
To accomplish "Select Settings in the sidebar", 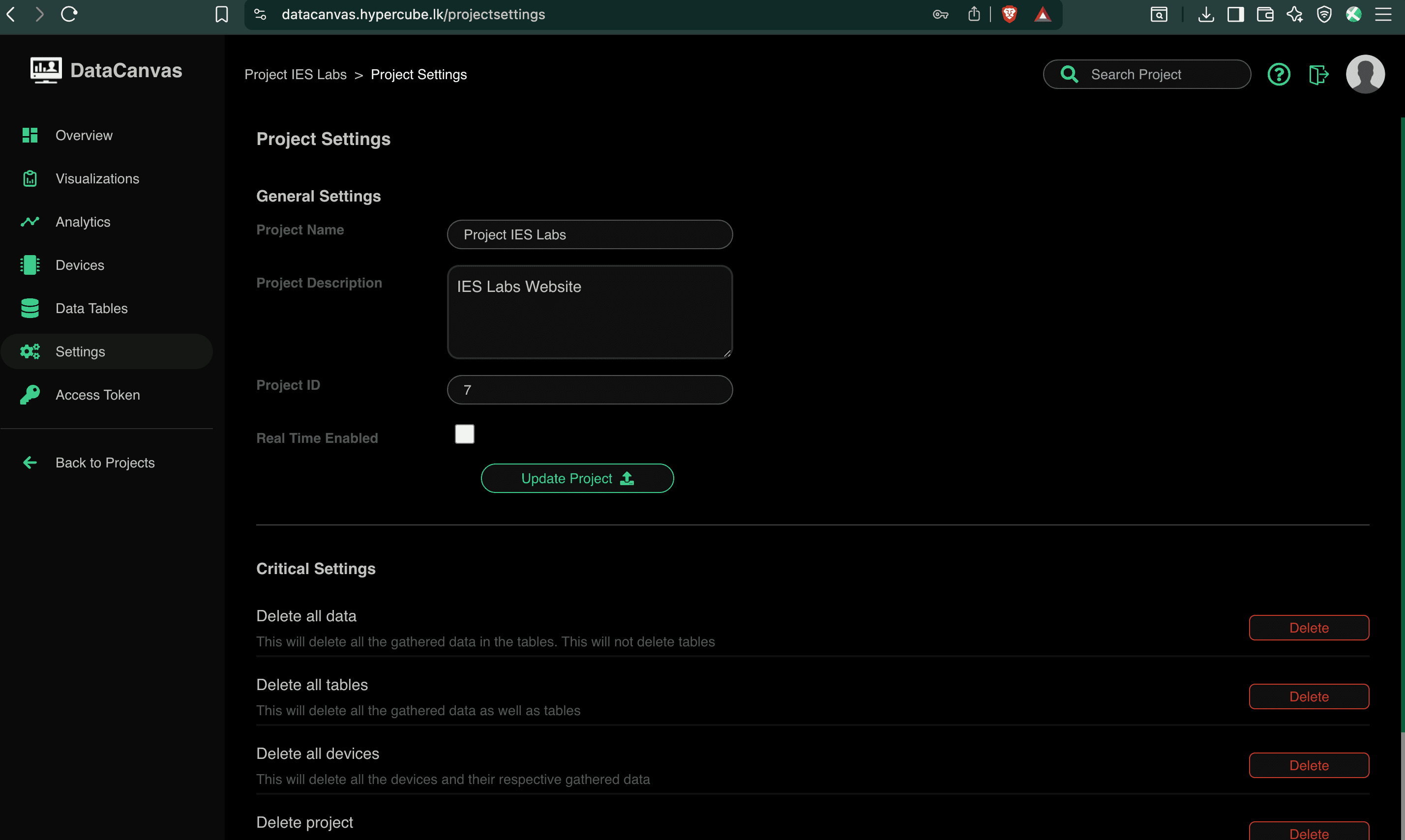I will pos(80,351).
